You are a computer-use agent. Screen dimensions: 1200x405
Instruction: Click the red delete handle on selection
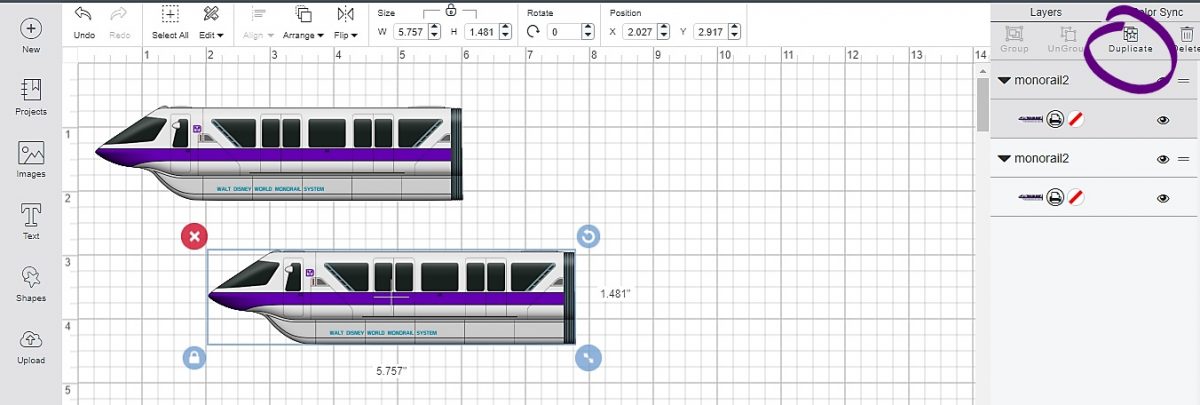click(x=194, y=236)
